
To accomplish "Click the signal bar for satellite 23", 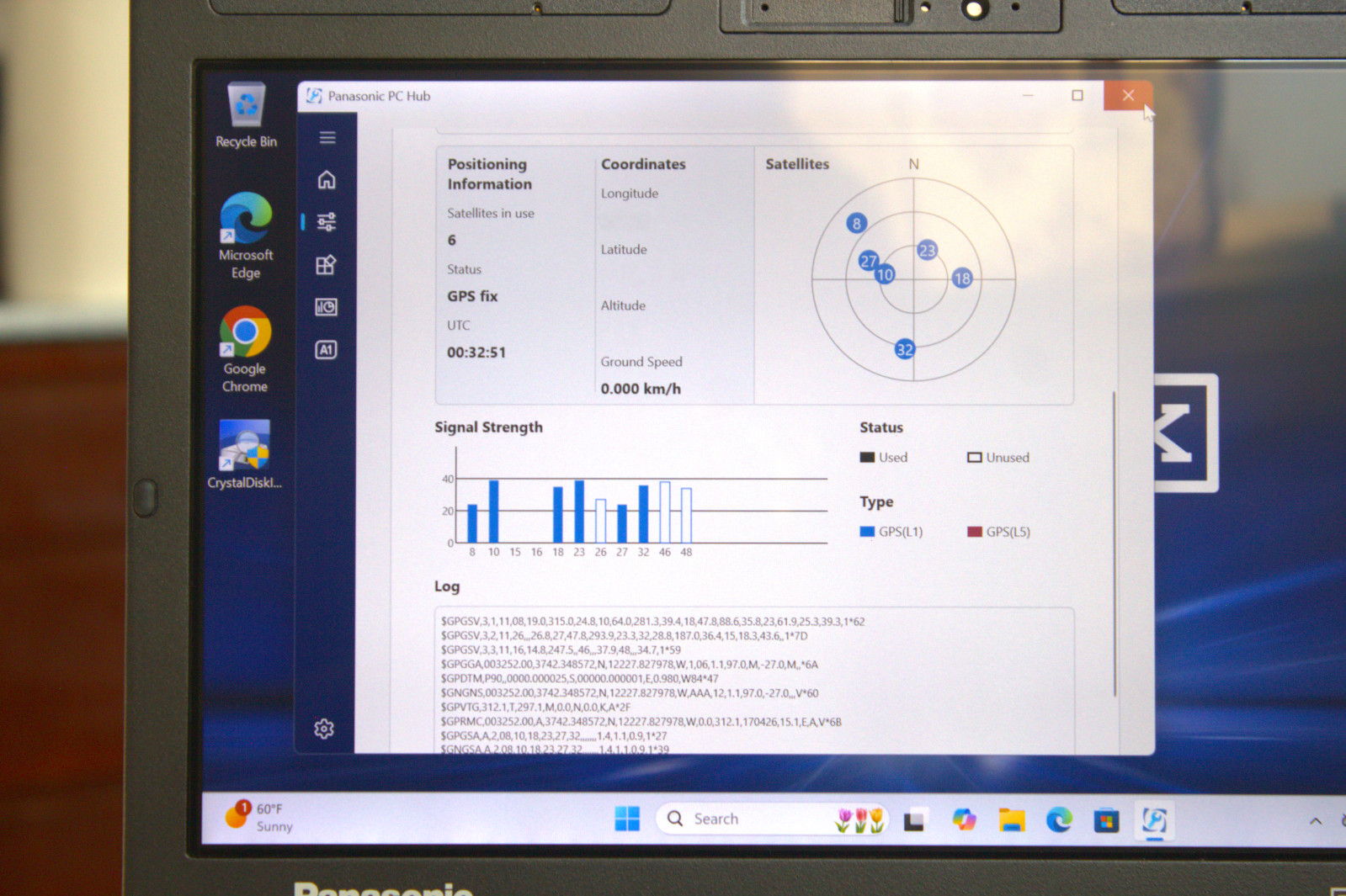I will pos(579,512).
